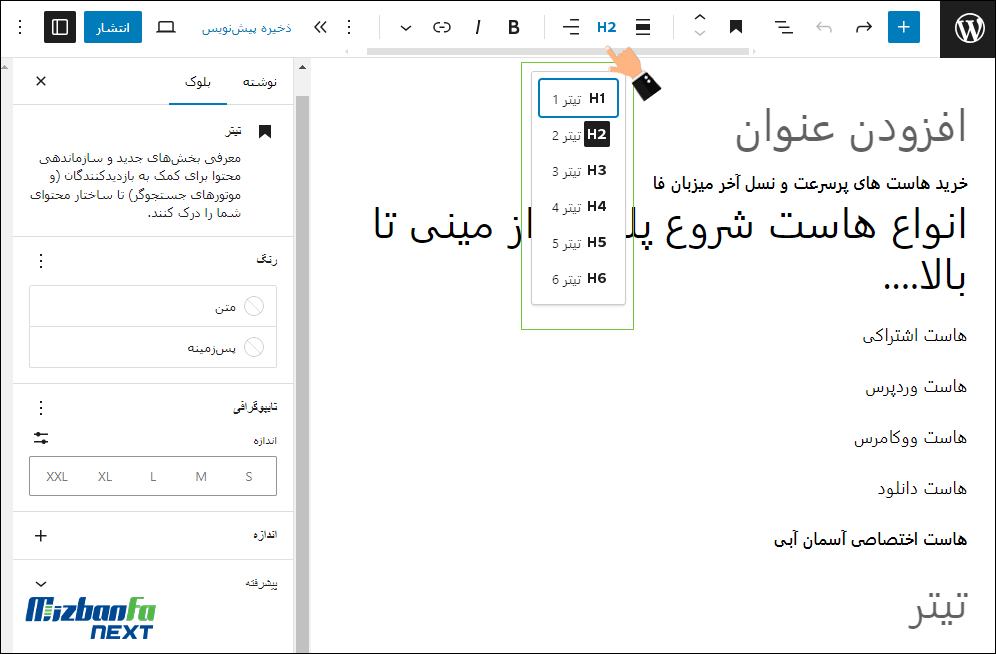This screenshot has width=996, height=654.
Task: Open the editor options three-dot menu
Action: pos(20,27)
